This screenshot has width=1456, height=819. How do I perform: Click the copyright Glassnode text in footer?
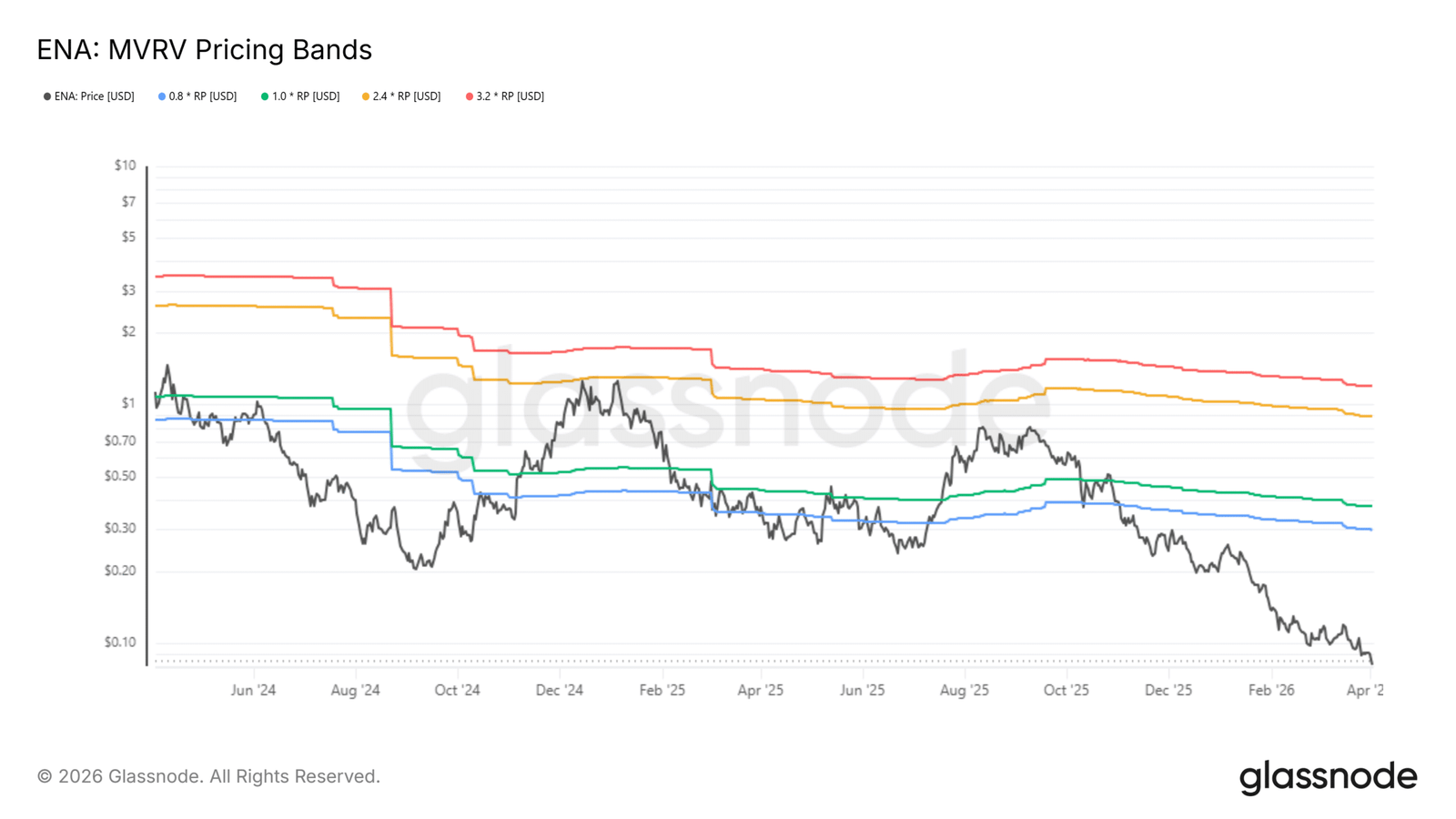click(208, 776)
